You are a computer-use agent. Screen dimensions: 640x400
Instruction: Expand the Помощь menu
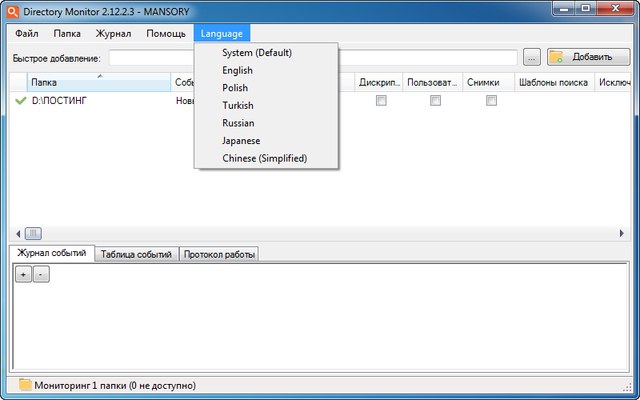[165, 33]
